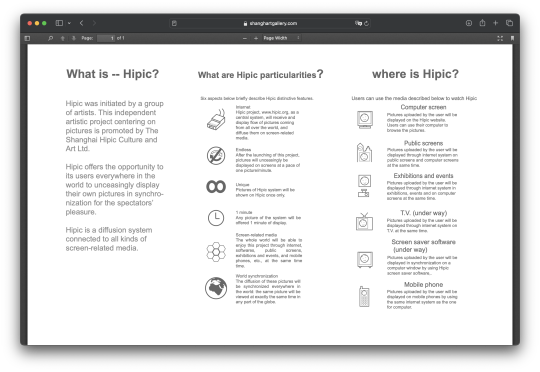Open the PDF find search tool
This screenshot has height=372, width=540.
click(x=51, y=38)
